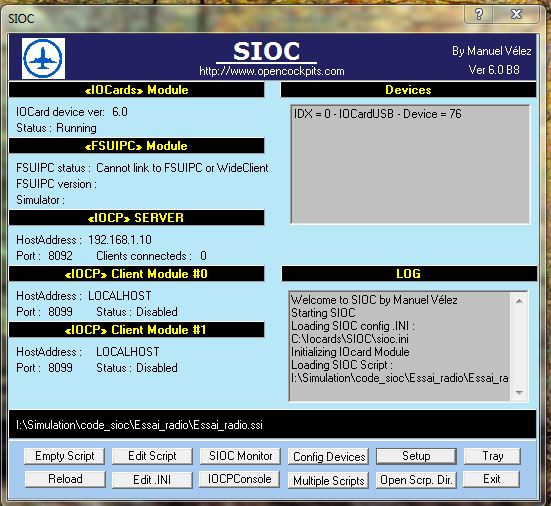The image size is (551, 506).
Task: Open the IOCPConsole
Action: (x=239, y=479)
